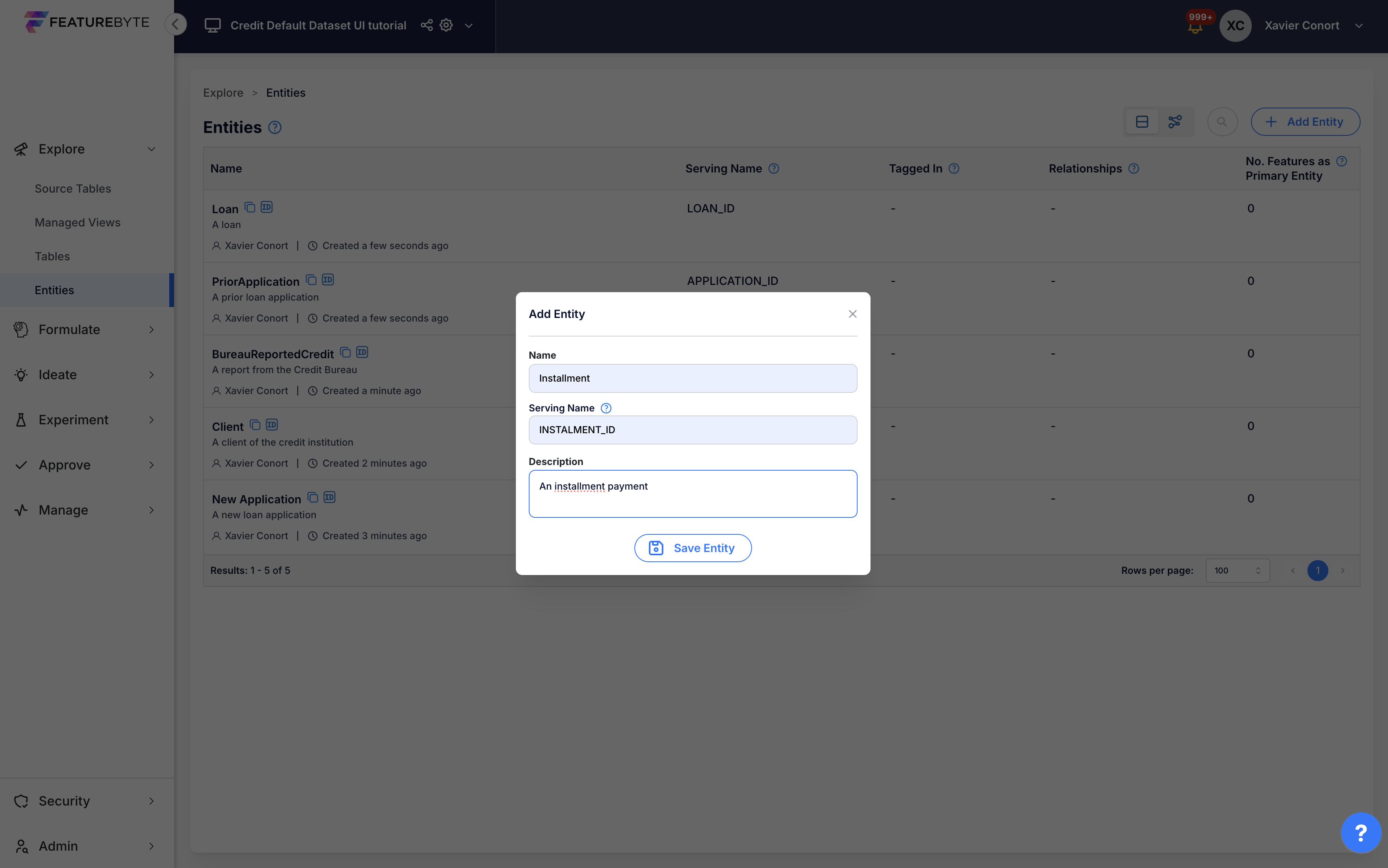
Task: Click the Save Entity button
Action: (692, 548)
